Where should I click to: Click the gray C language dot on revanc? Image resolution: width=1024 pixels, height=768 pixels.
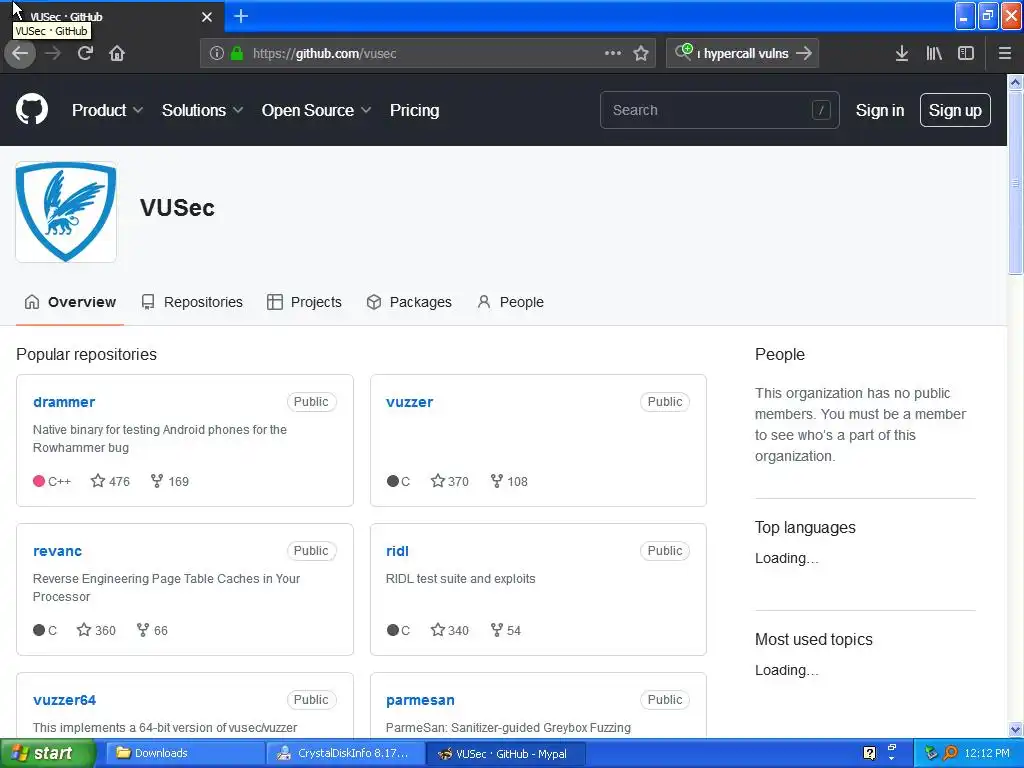39,630
